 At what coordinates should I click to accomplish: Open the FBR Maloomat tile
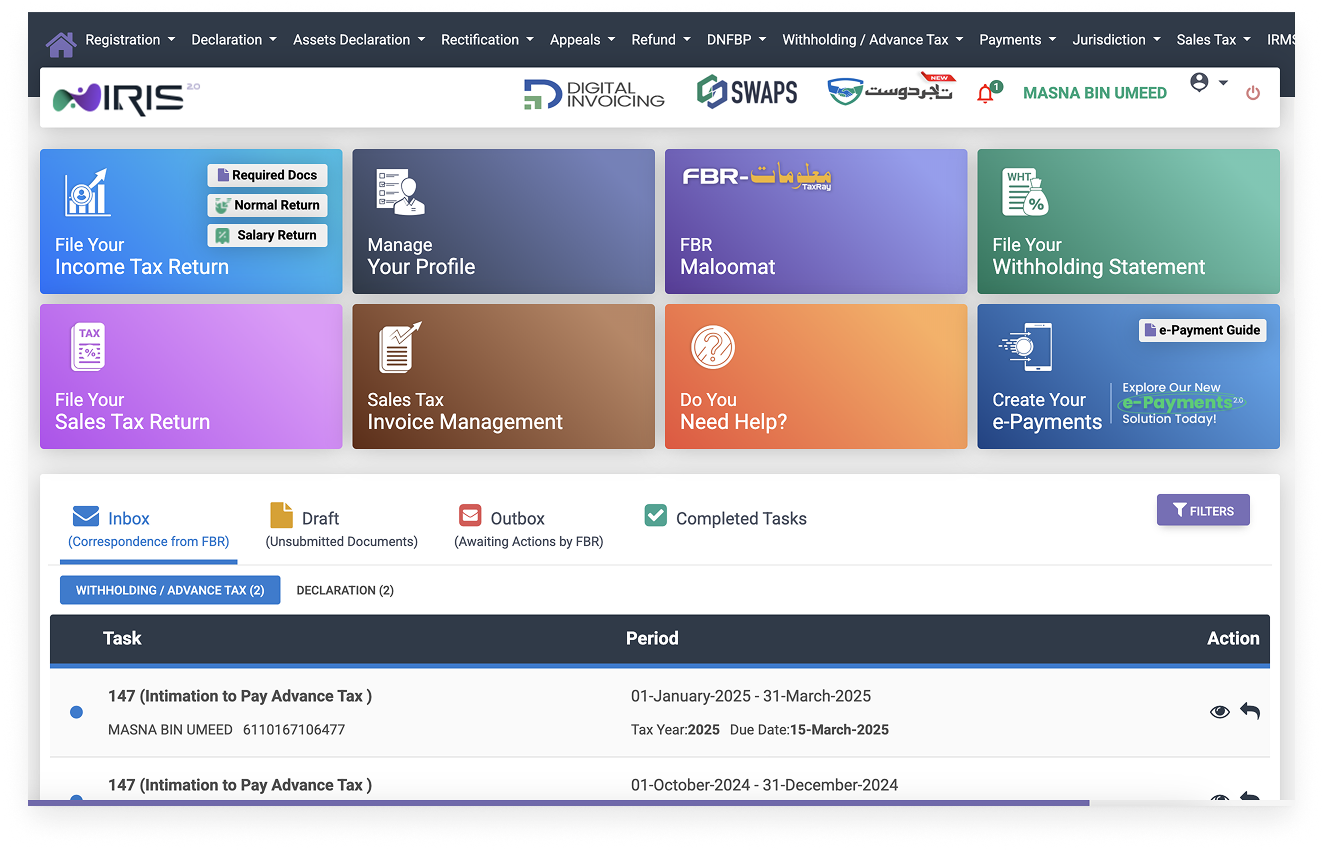816,221
